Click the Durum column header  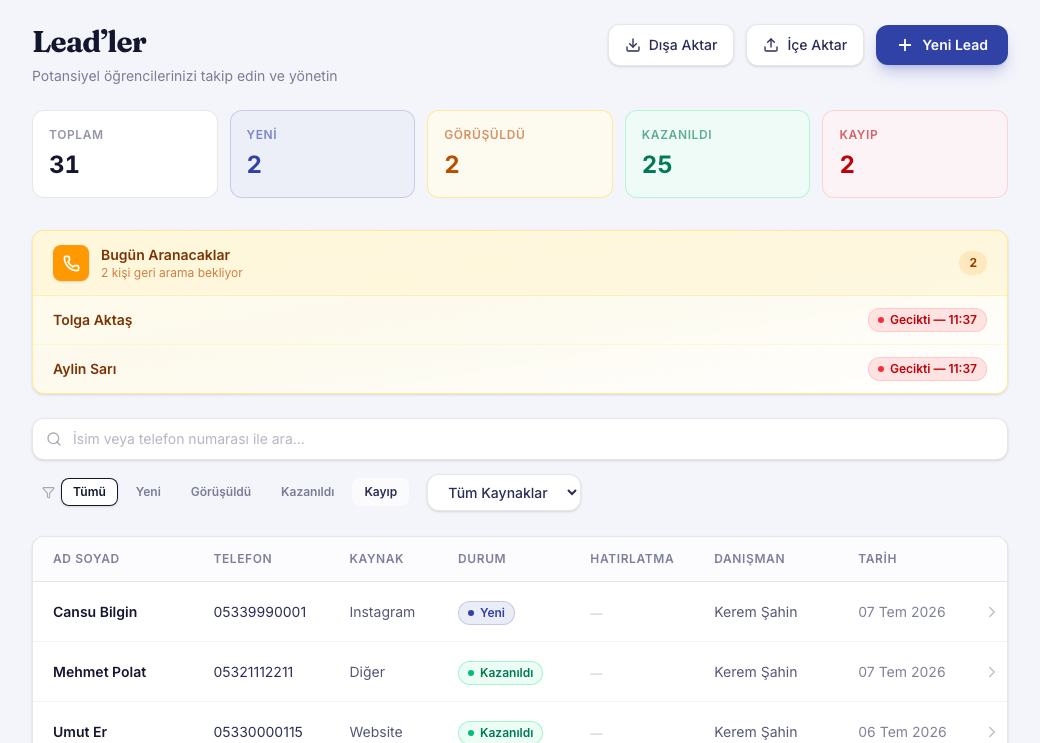(482, 559)
